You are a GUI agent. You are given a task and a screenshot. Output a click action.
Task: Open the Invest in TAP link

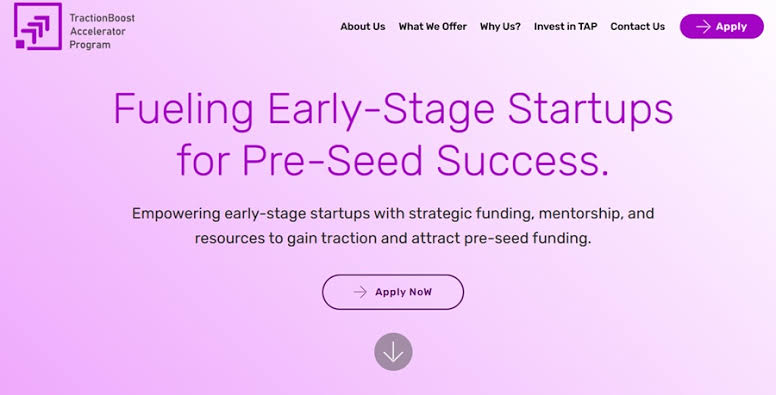(565, 27)
